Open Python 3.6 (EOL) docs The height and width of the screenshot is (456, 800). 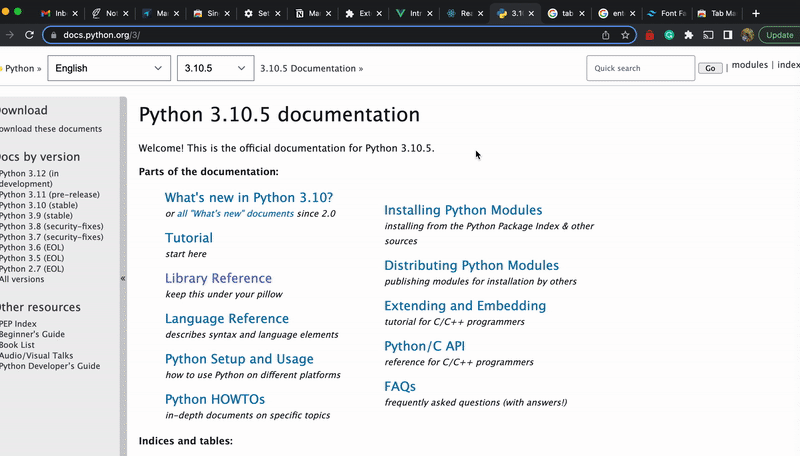click(x=32, y=247)
